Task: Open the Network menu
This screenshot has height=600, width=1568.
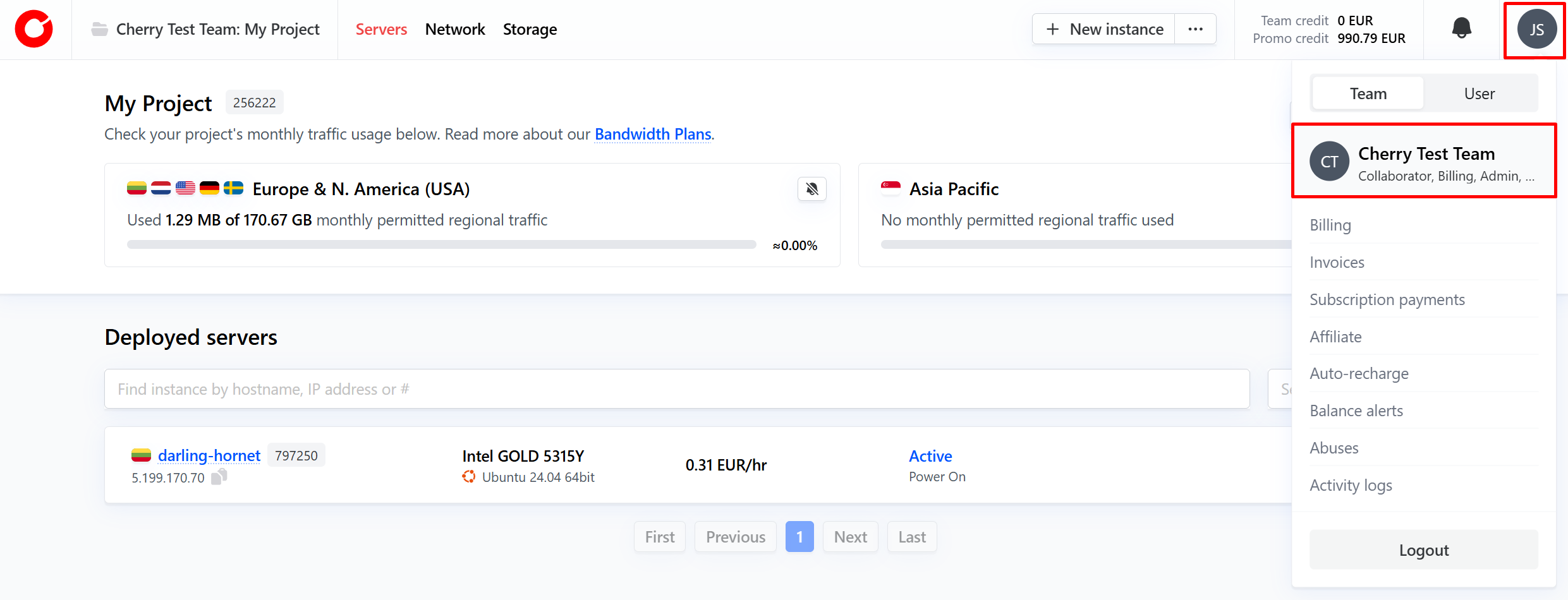Action: tap(454, 29)
